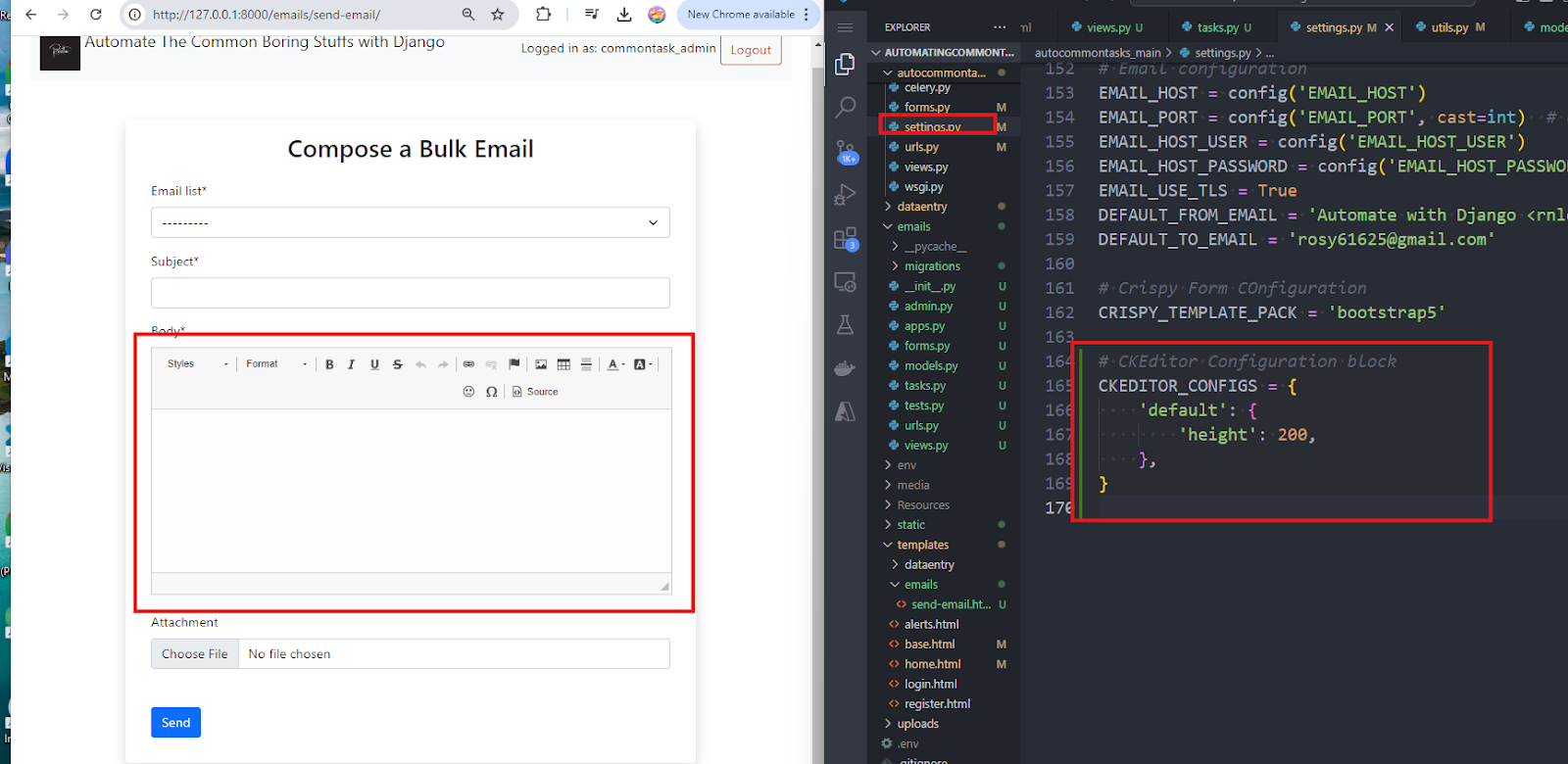Open the Chrome extensions puzzle icon

click(x=543, y=15)
